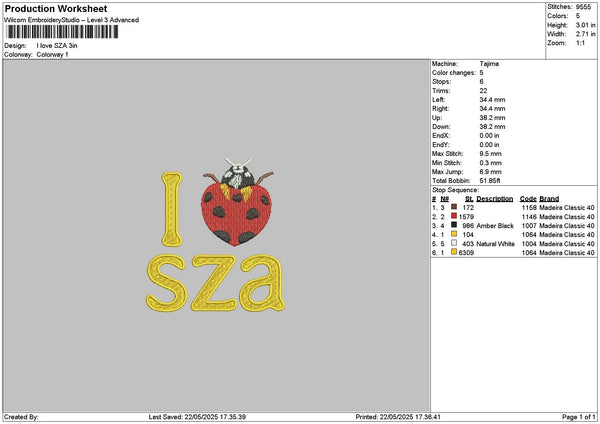Click the red swatch for stop 2
The width and height of the screenshot is (600, 424).
pyautogui.click(x=454, y=216)
